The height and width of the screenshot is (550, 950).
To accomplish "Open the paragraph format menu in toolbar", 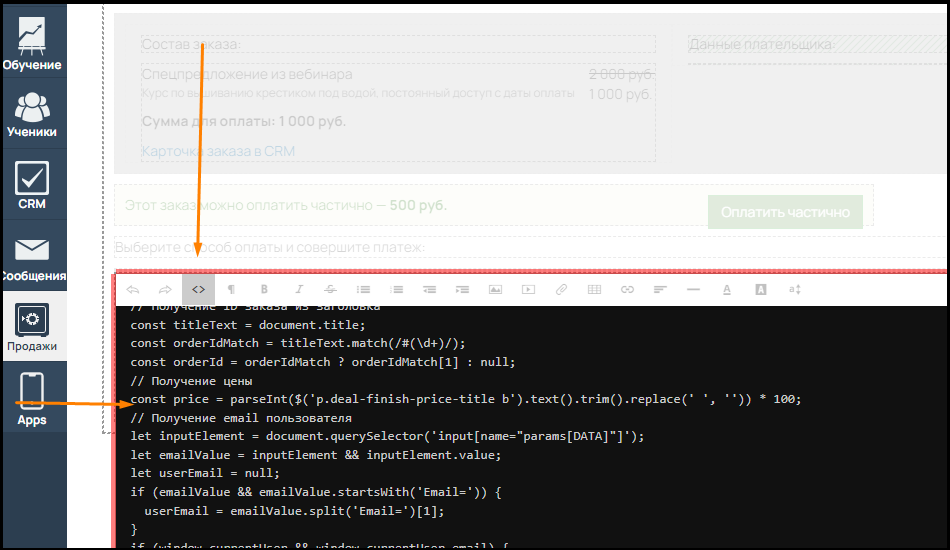I will click(231, 290).
